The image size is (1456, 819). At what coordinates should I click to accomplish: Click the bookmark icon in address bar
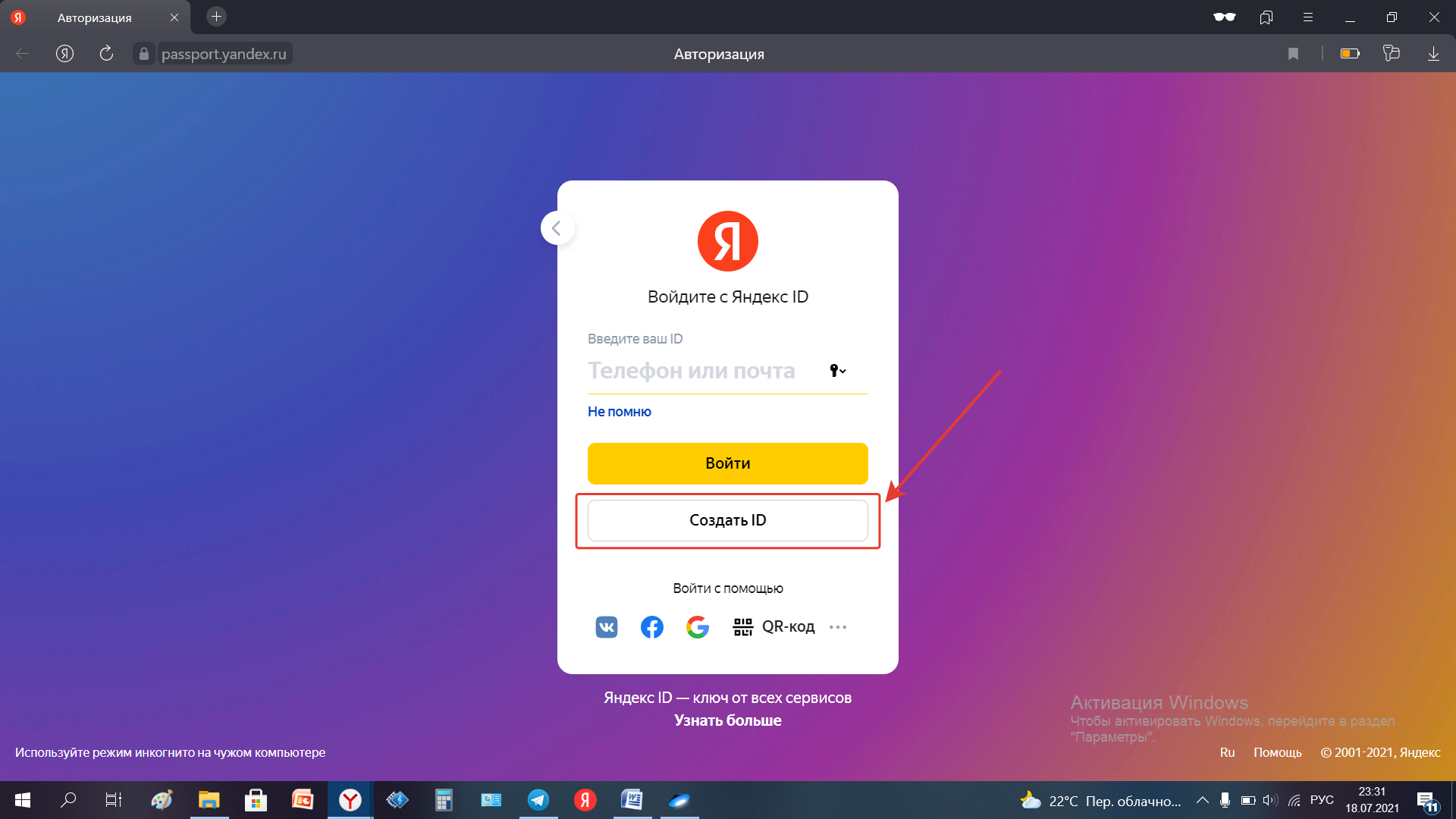click(x=1294, y=54)
